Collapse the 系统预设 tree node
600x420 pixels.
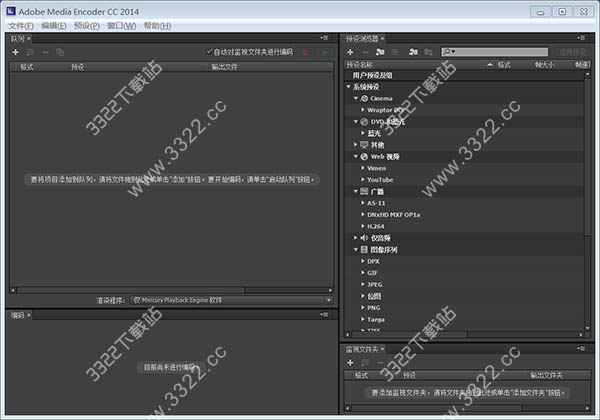(x=349, y=87)
